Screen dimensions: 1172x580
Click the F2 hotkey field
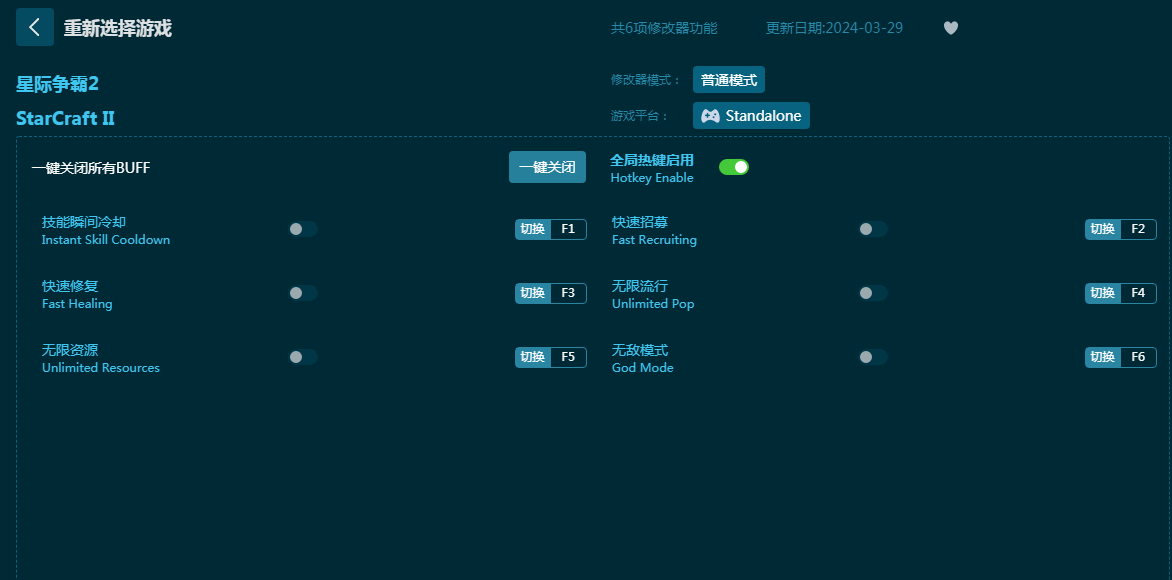click(x=1138, y=229)
